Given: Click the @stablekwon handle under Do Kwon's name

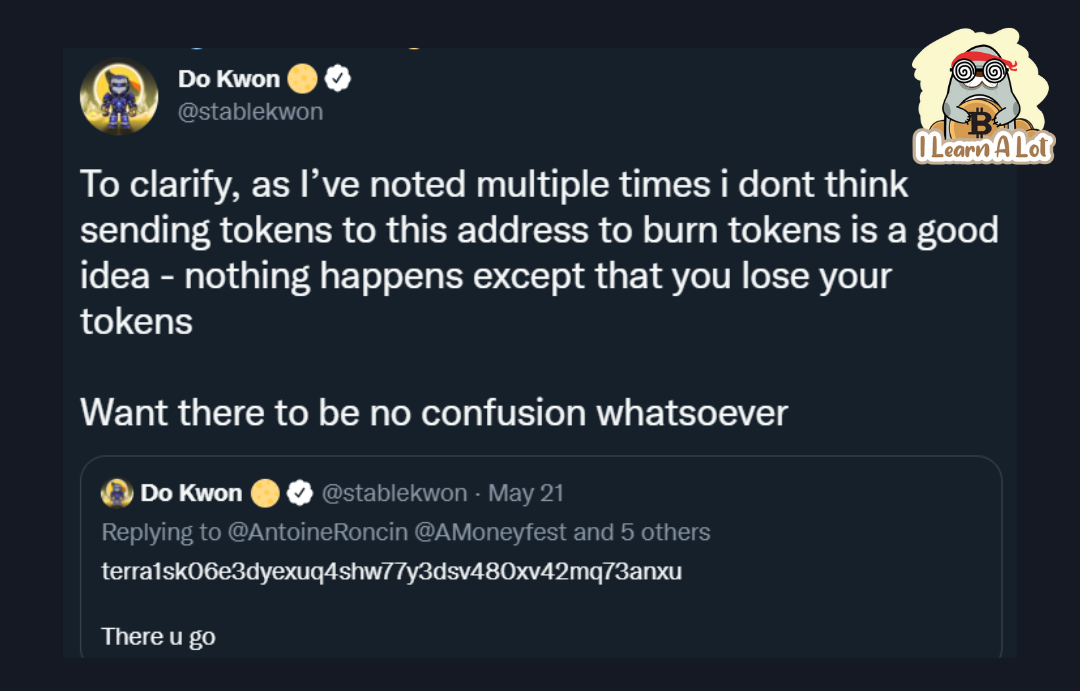Looking at the screenshot, I should (249, 111).
